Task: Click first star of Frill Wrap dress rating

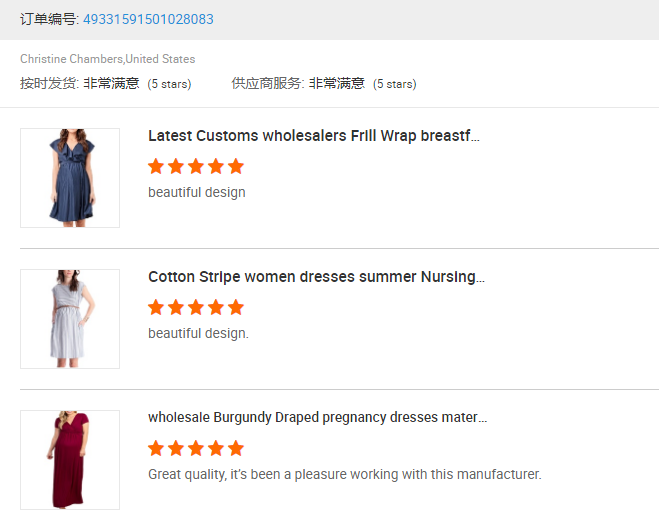Action: 156,166
